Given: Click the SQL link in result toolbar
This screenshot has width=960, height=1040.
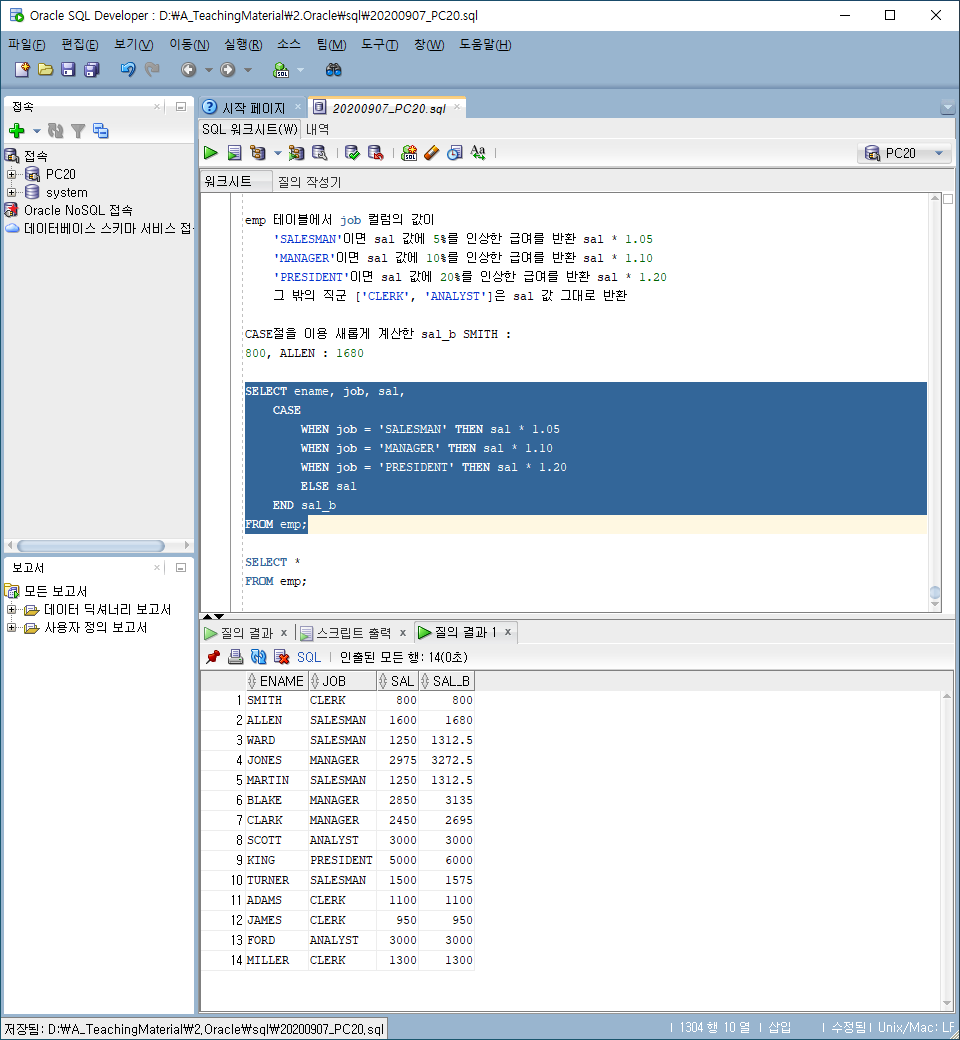Looking at the screenshot, I should (309, 657).
